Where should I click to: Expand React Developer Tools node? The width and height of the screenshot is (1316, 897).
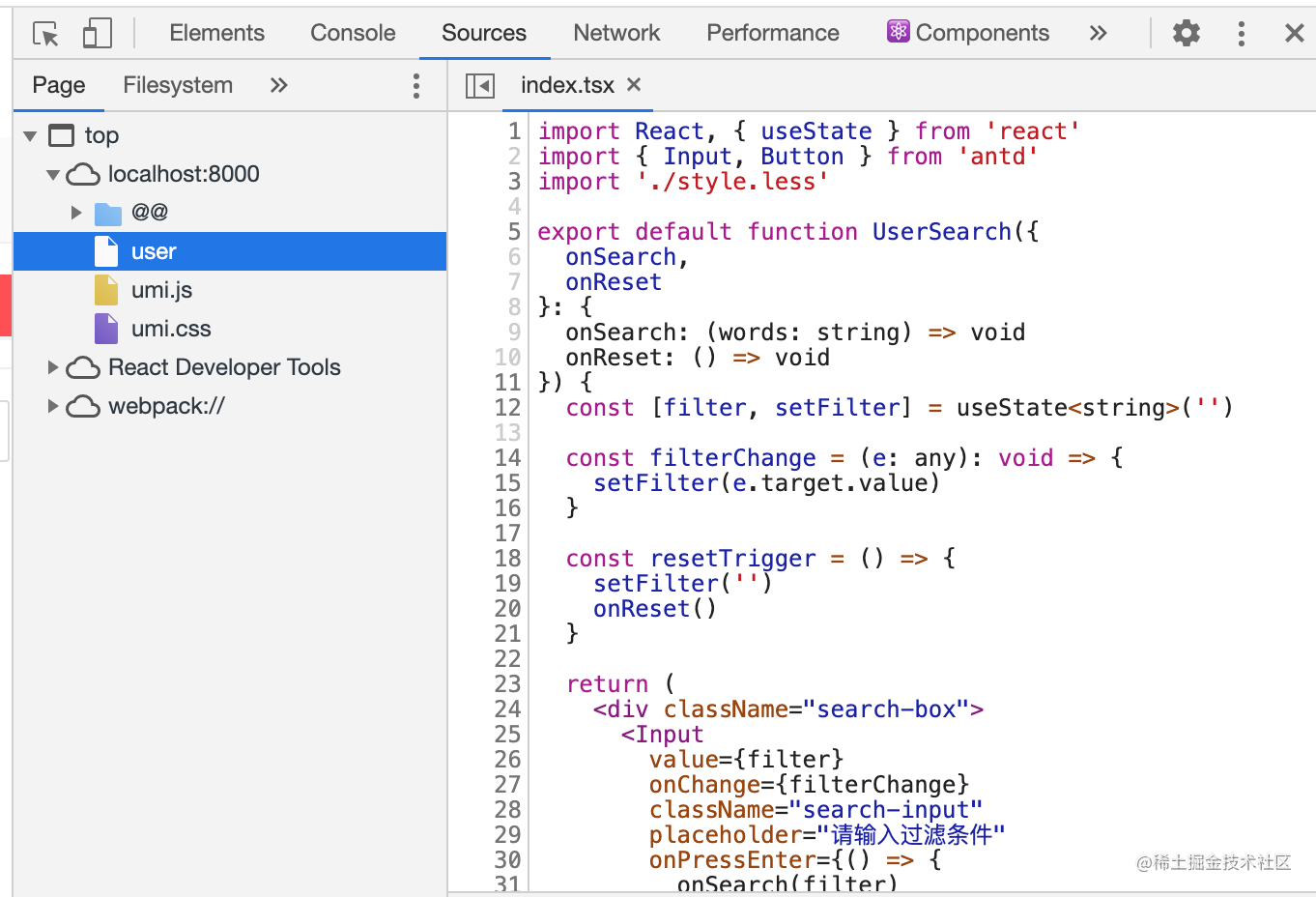[x=52, y=367]
